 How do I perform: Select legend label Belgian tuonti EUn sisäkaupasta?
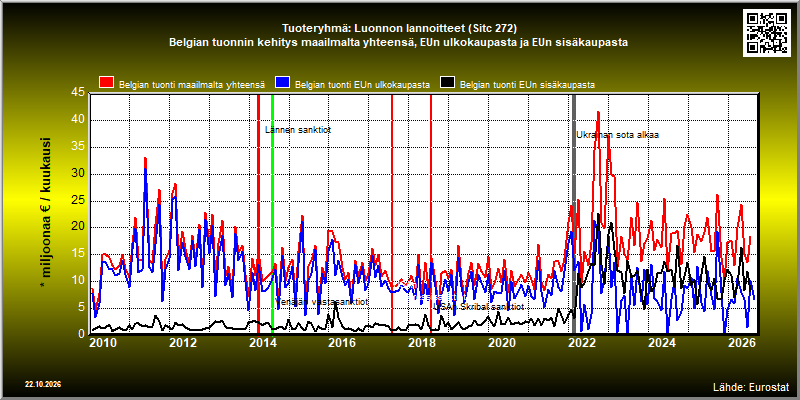(x=528, y=85)
